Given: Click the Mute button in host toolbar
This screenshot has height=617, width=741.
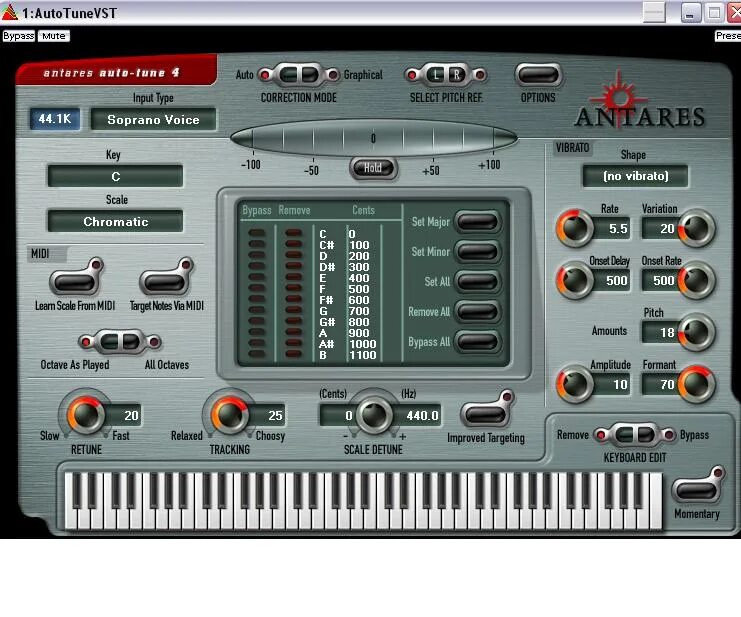Looking at the screenshot, I should pos(53,36).
